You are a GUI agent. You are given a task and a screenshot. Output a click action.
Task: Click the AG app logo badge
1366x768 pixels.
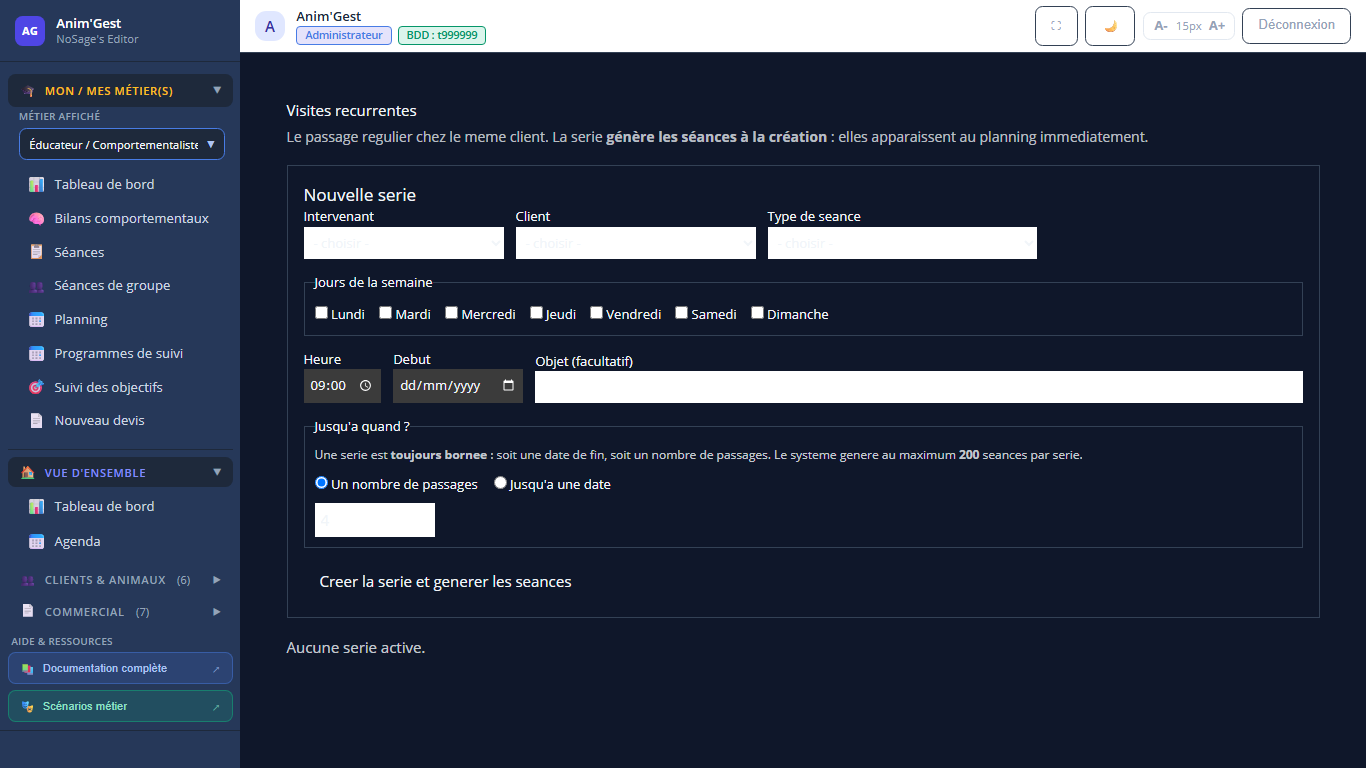[x=30, y=31]
